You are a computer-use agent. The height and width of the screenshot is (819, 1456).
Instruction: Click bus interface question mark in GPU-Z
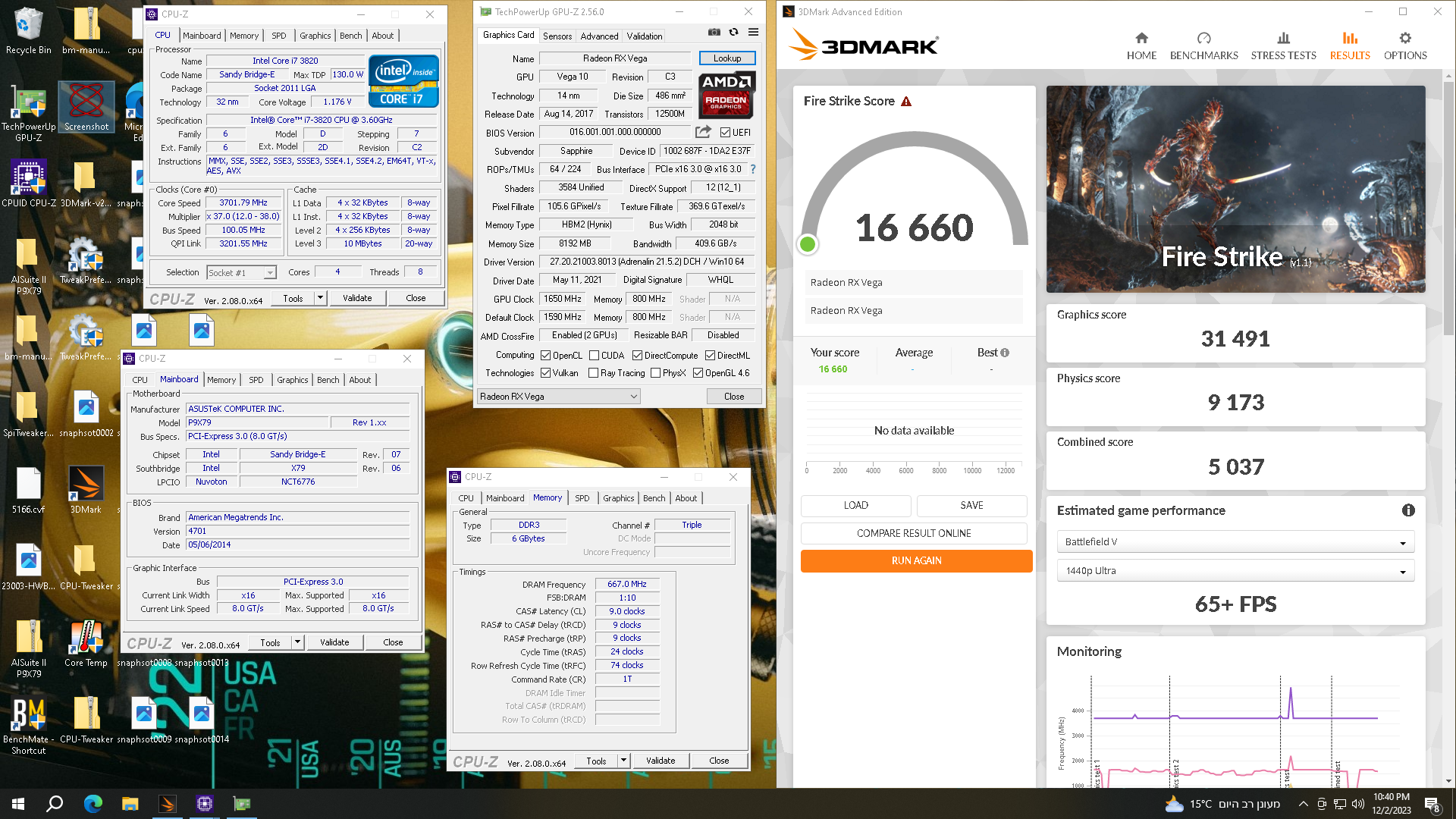[753, 169]
